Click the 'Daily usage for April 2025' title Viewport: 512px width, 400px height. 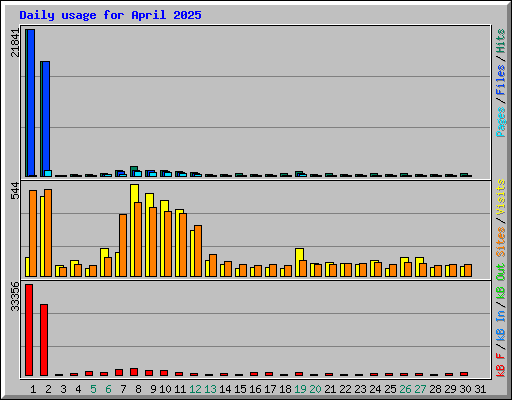pos(110,15)
